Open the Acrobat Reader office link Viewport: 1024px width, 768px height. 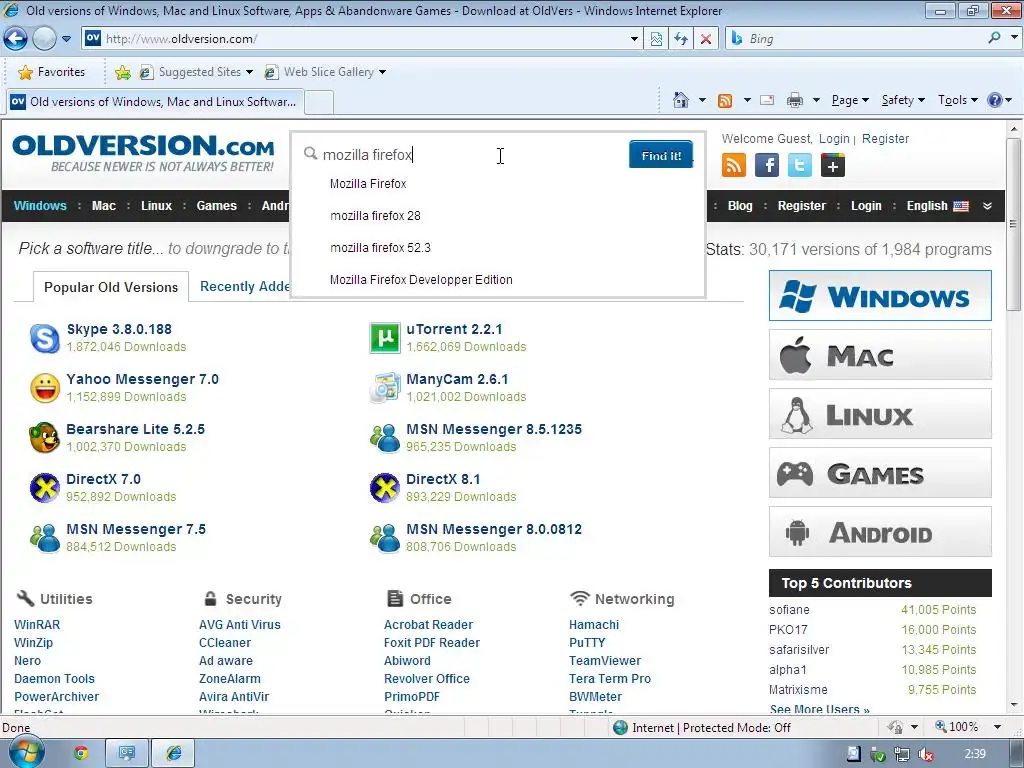[428, 624]
